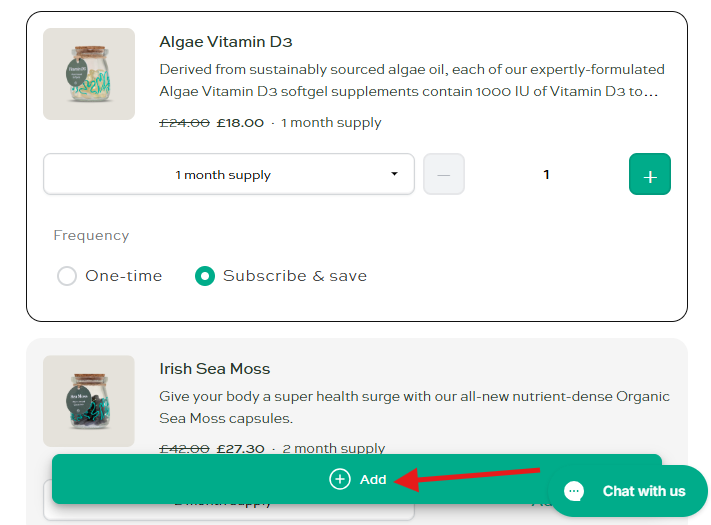Screen dimensions: 711x525
Task: Click the Algae Vitamin D3 description text
Action: [412, 81]
